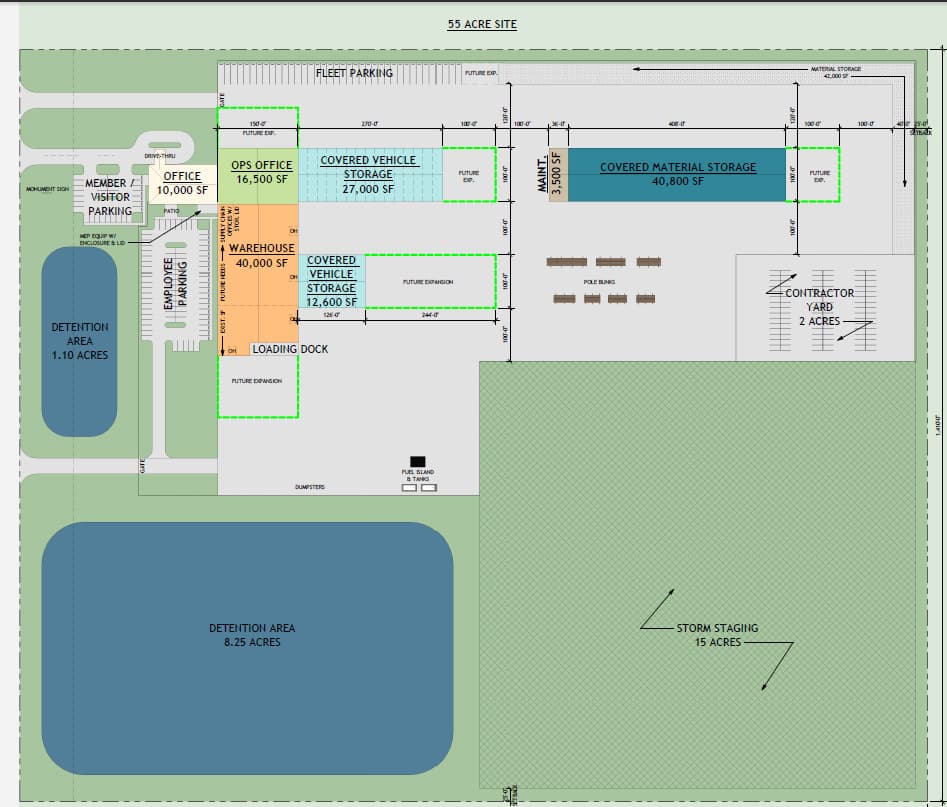Select the 126'-0" dimension label
Viewport: 947px width, 807px height.
(332, 315)
